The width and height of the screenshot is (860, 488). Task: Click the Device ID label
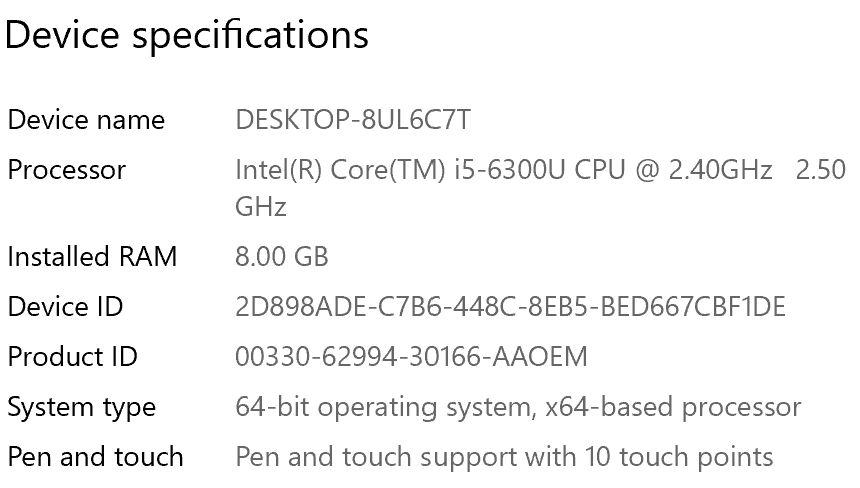pyautogui.click(x=65, y=307)
